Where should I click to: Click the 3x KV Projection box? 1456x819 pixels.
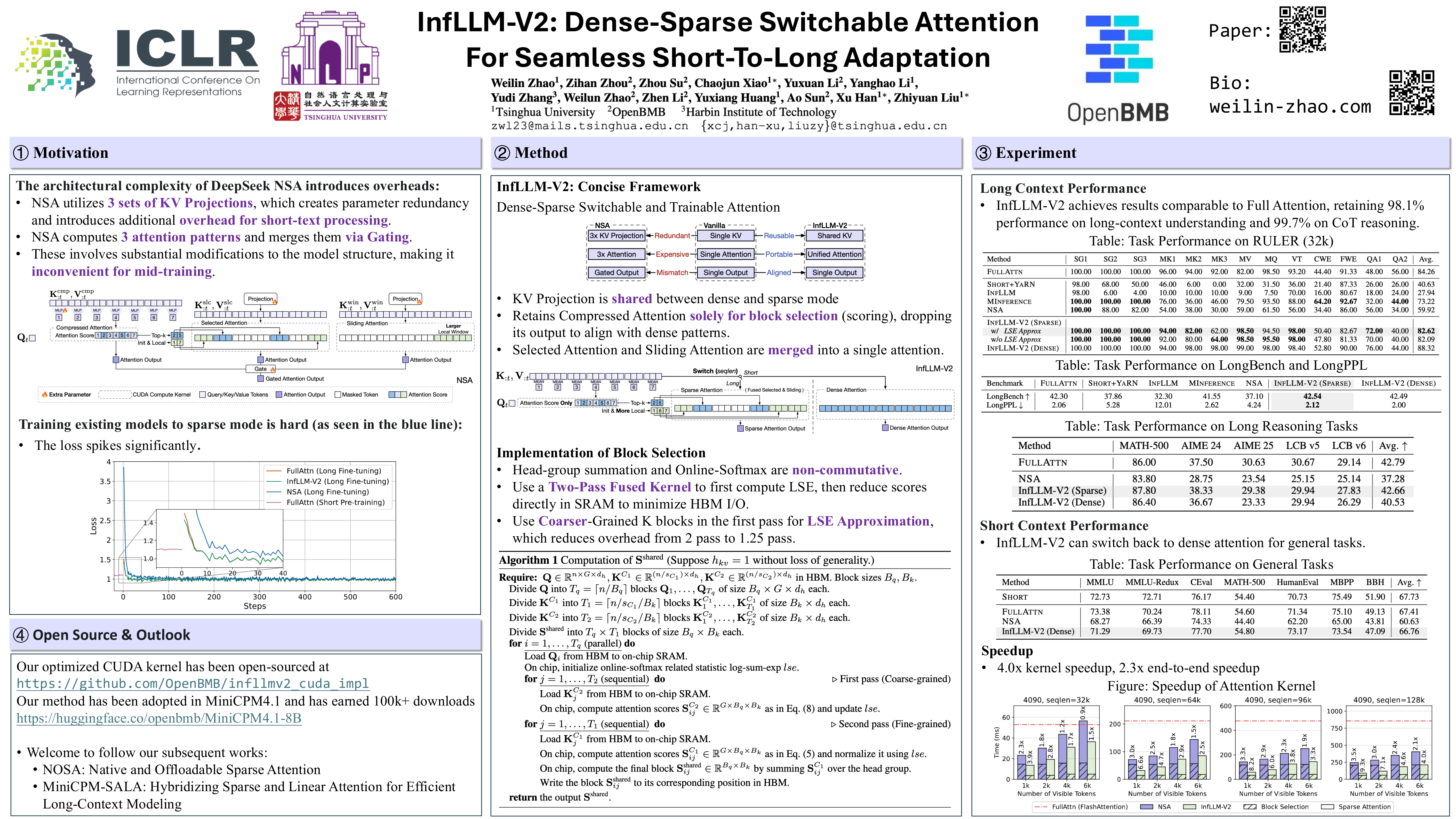pos(616,236)
